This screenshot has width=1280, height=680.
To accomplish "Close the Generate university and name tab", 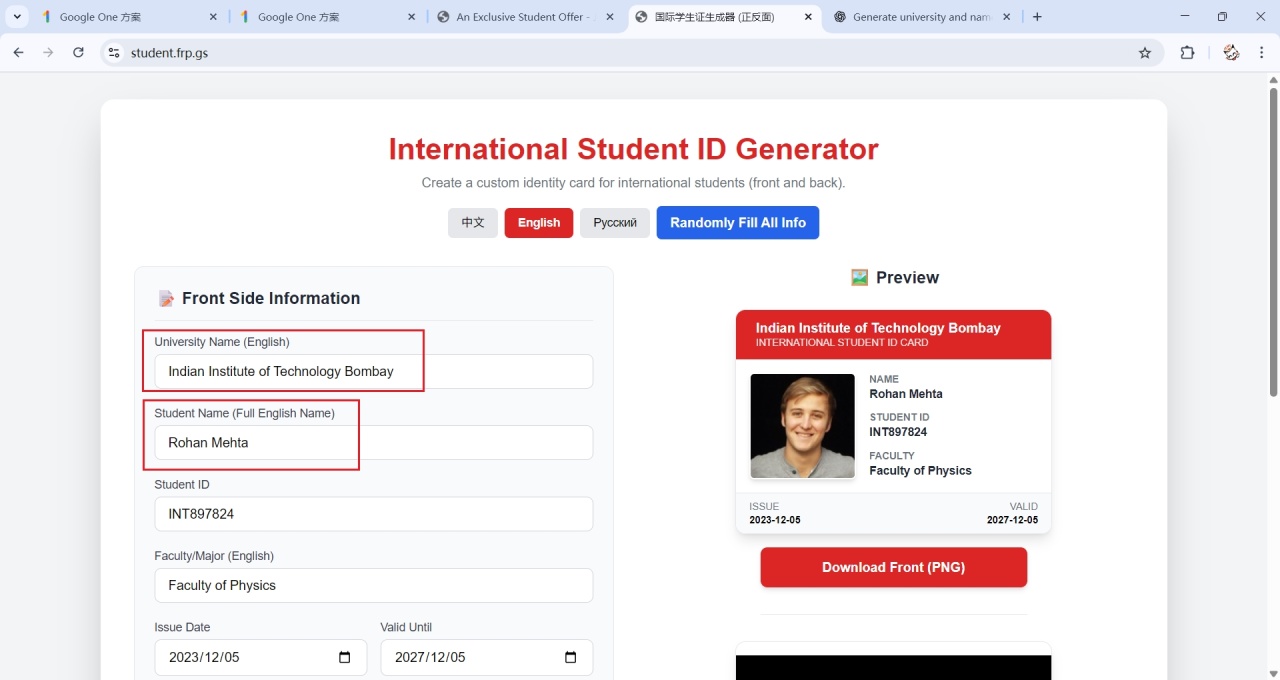I will (x=1006, y=17).
